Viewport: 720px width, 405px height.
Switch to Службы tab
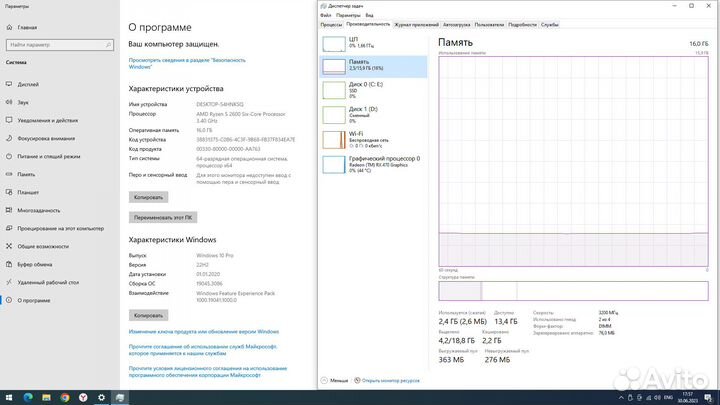pyautogui.click(x=550, y=25)
